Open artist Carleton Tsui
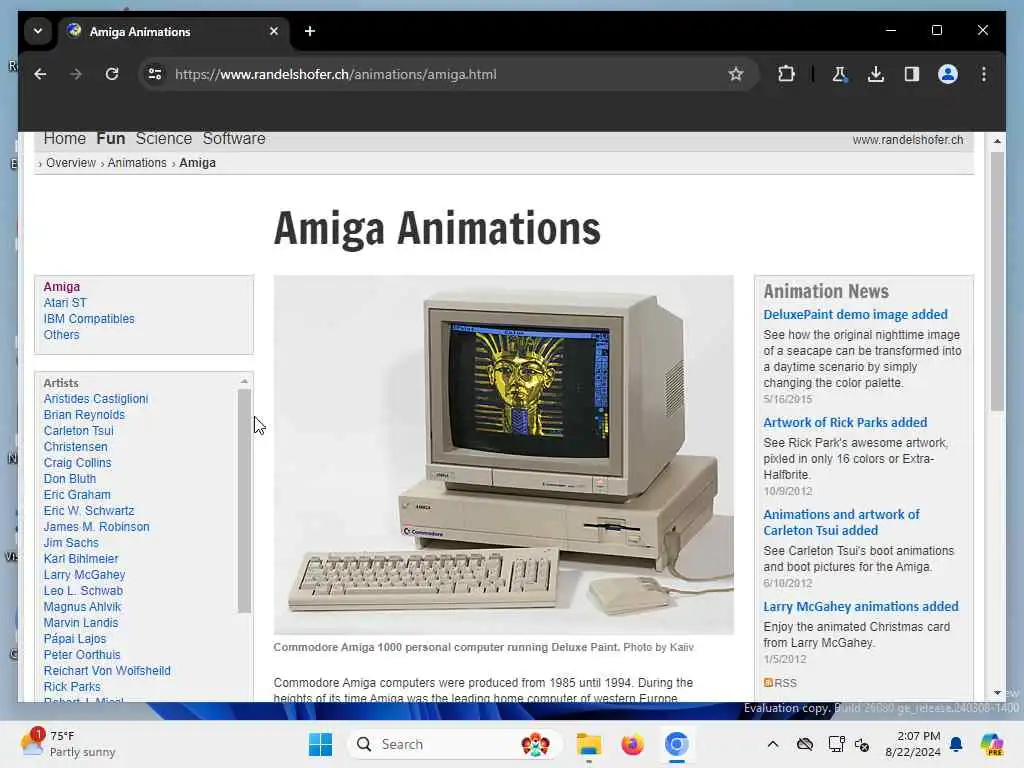The width and height of the screenshot is (1024, 768). [78, 431]
